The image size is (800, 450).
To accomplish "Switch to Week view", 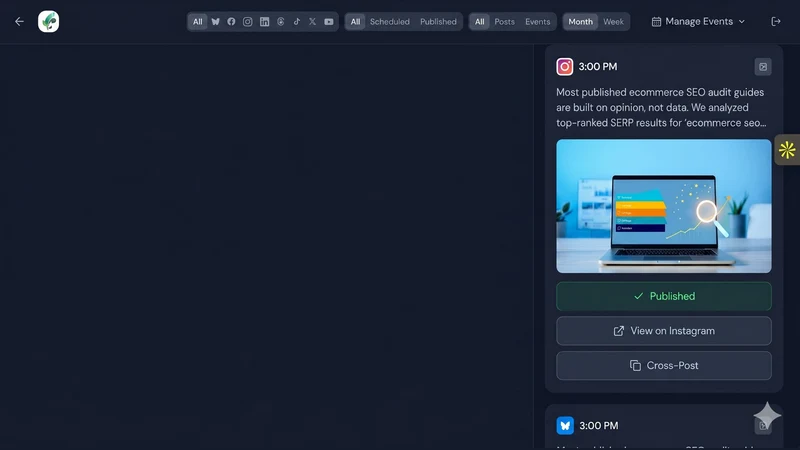I will [613, 21].
